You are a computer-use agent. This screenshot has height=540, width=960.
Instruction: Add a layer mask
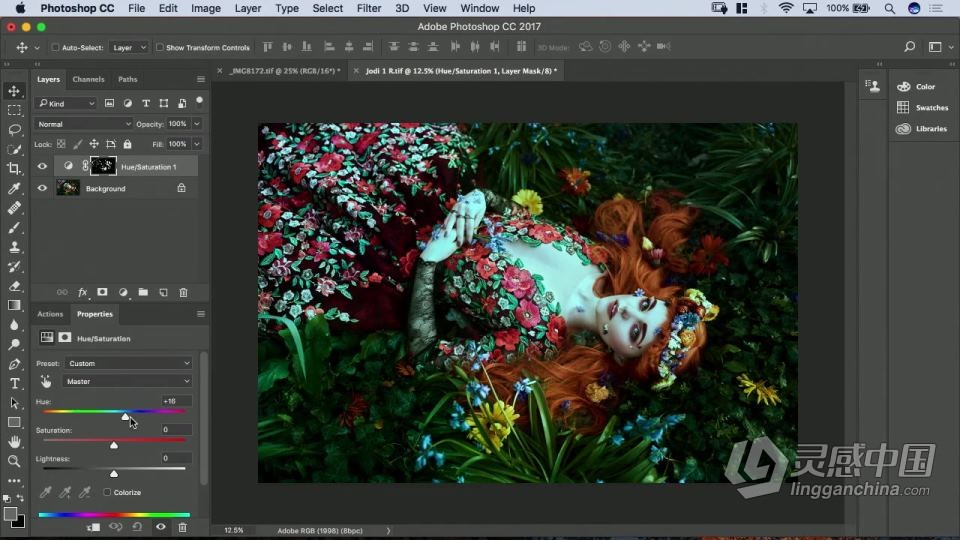102,293
